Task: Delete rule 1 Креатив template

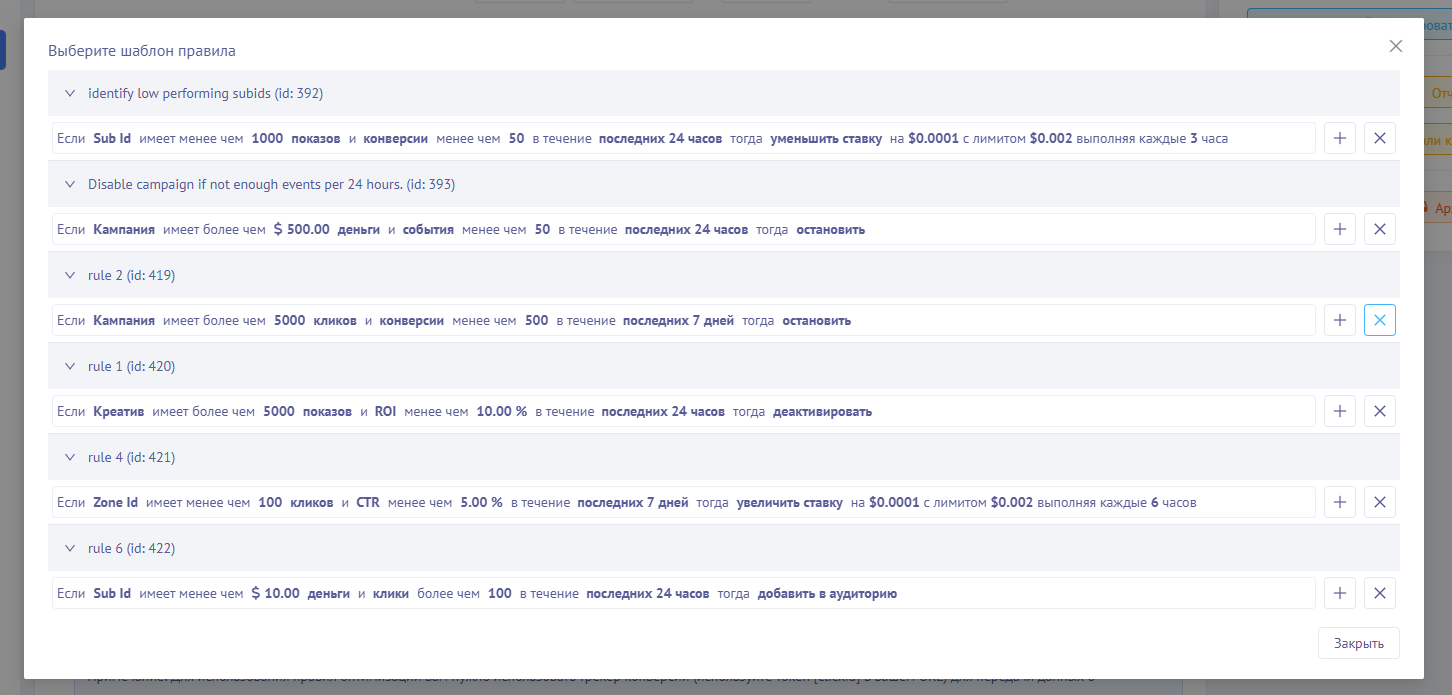Action: click(x=1379, y=411)
